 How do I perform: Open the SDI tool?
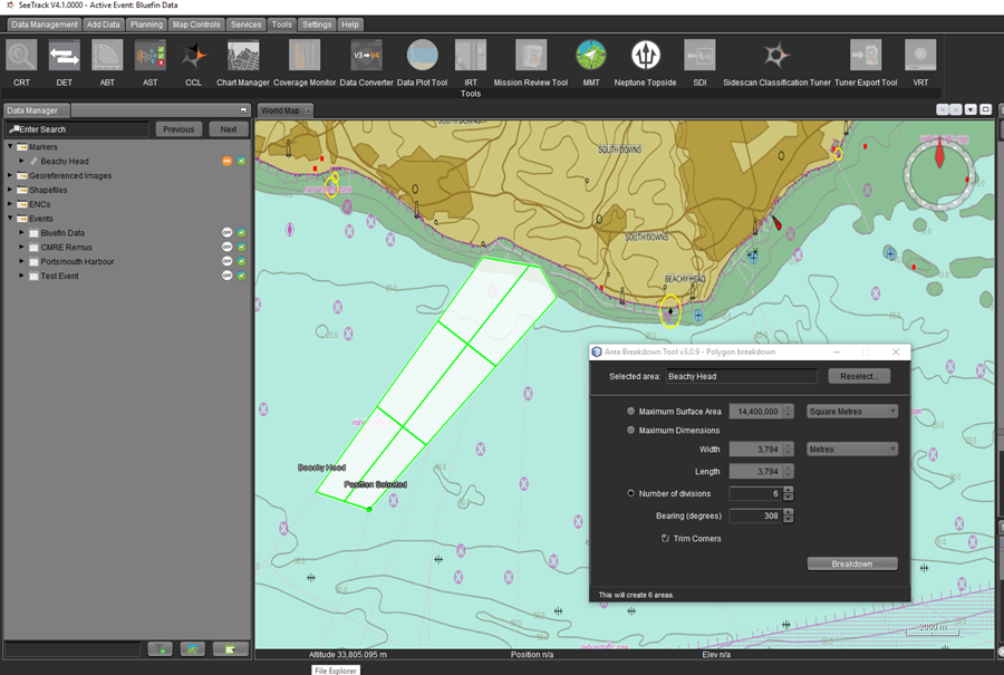[x=699, y=55]
